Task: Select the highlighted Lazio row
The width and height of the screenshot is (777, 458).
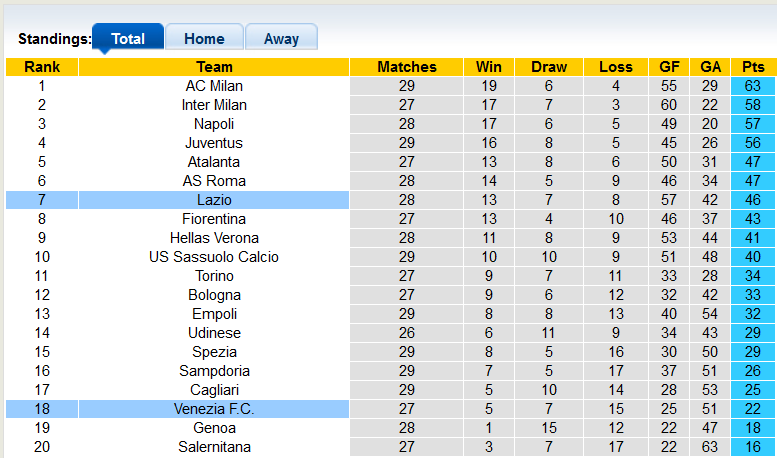Action: point(214,200)
